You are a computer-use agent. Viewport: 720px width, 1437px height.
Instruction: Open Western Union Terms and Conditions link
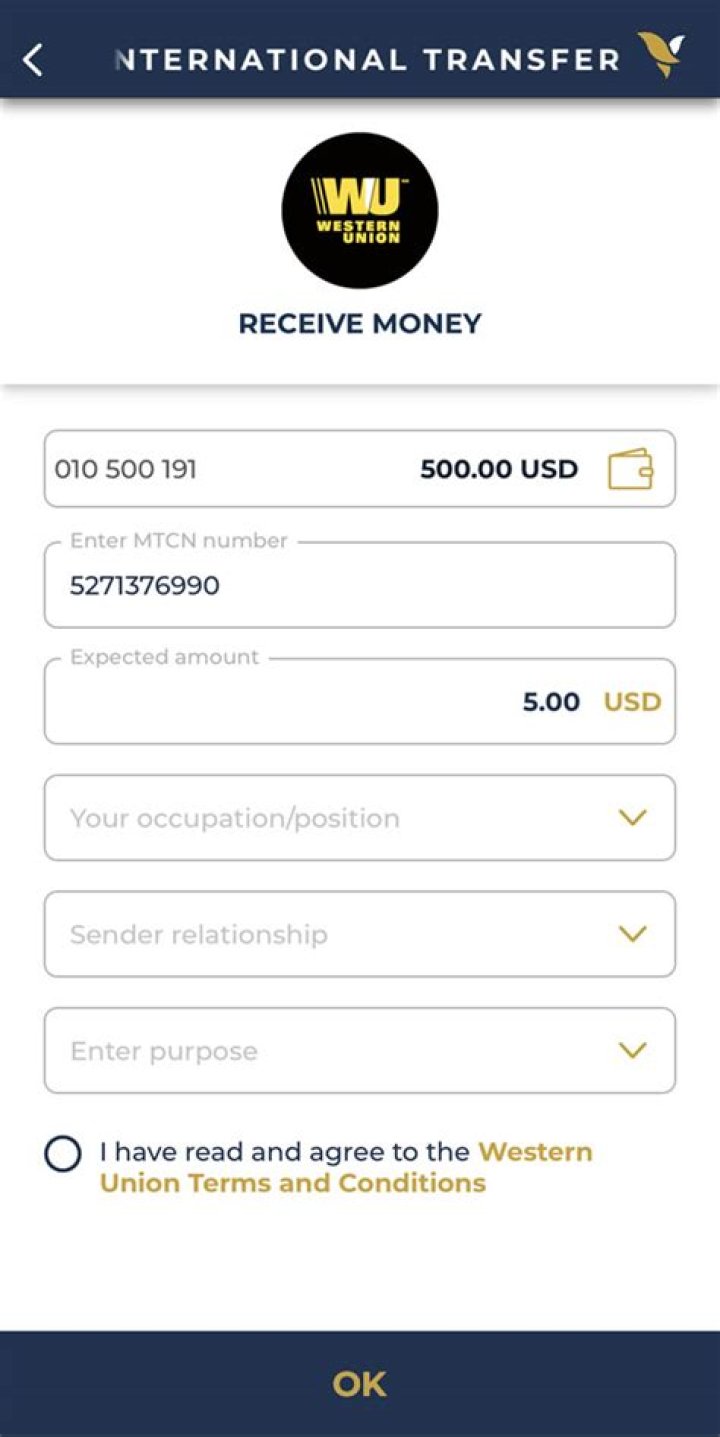[x=346, y=1167]
